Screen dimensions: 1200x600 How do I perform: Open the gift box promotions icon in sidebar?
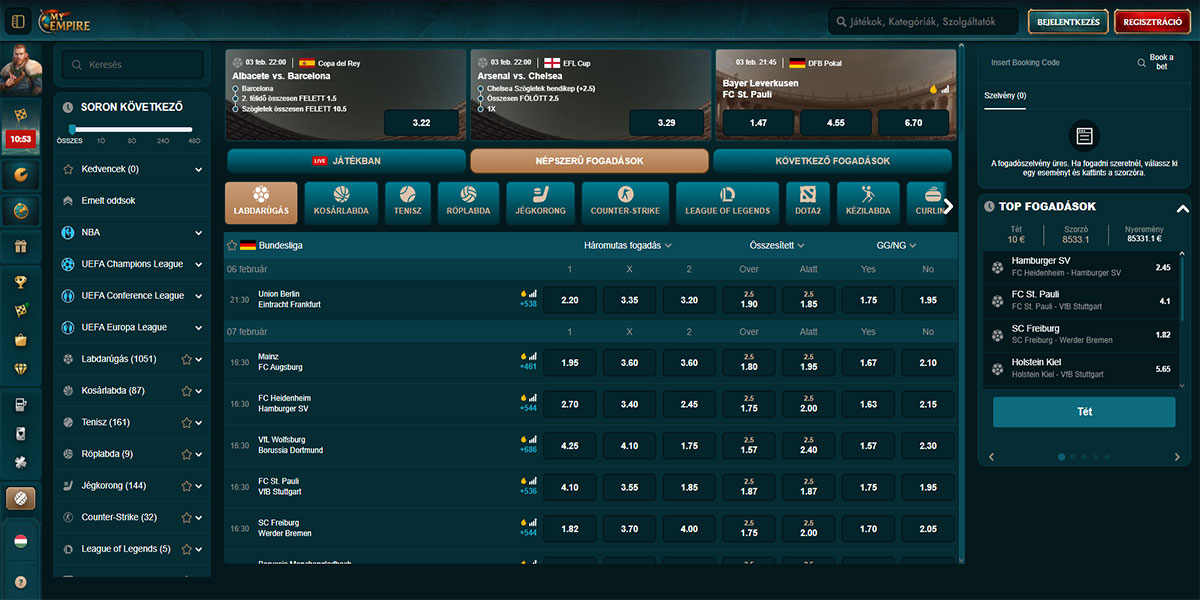pos(20,246)
